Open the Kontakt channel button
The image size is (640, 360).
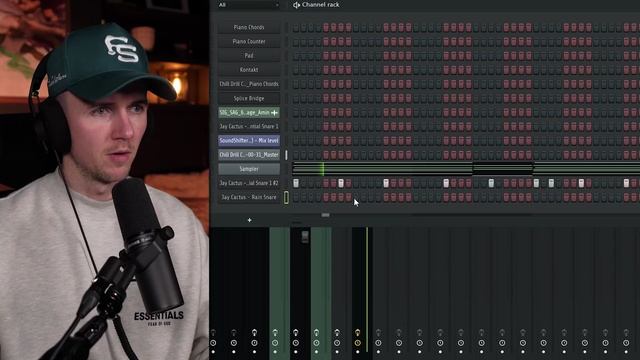click(x=249, y=70)
